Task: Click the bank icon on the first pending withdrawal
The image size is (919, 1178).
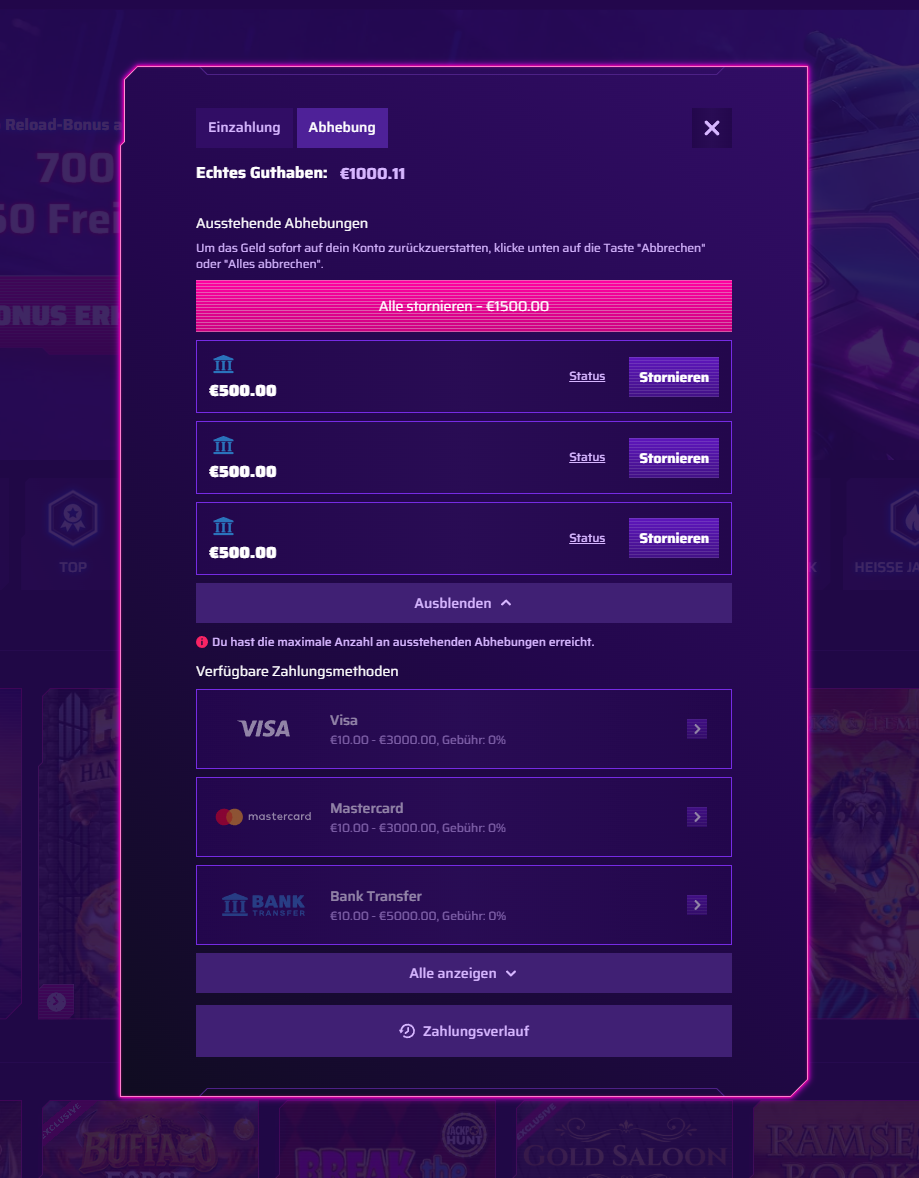Action: tap(223, 364)
